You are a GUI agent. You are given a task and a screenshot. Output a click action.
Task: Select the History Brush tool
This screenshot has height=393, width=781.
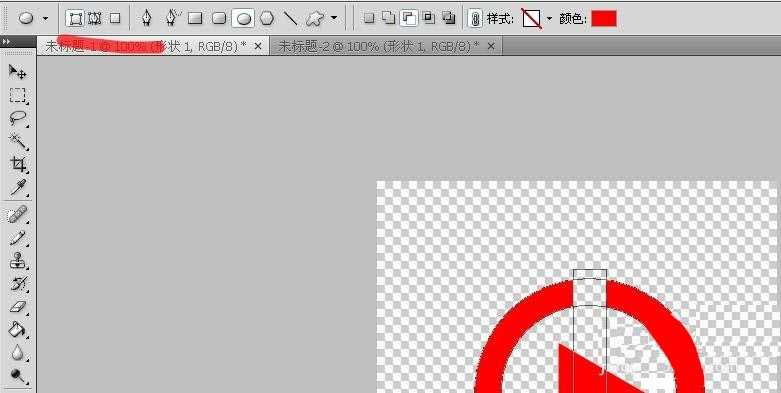tap(18, 284)
